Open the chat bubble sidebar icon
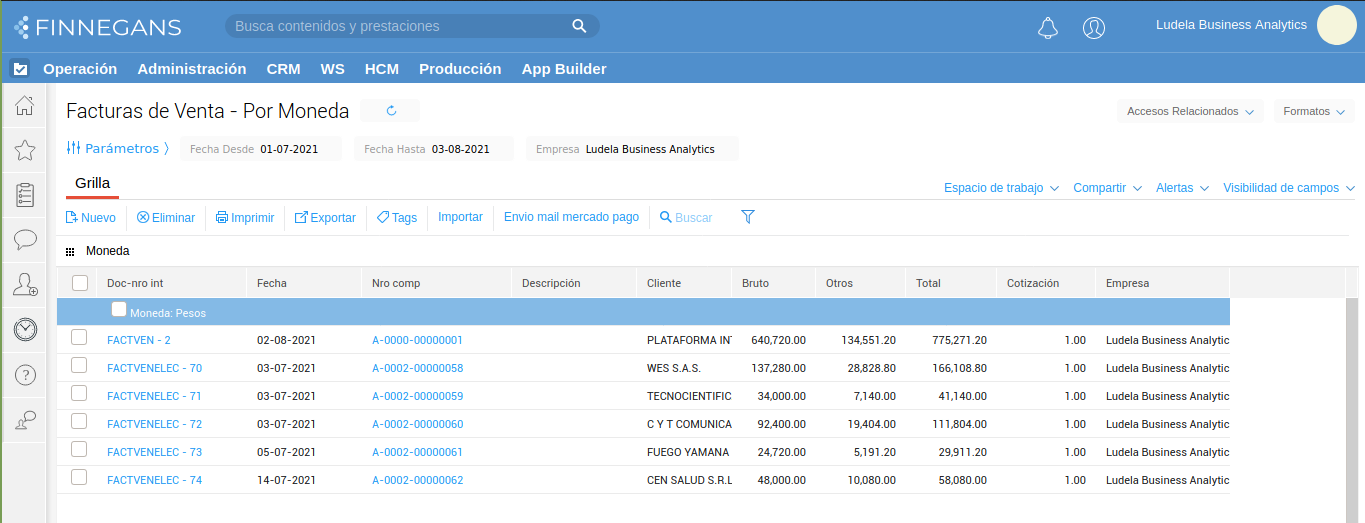Viewport: 1365px width, 523px height. (25, 240)
